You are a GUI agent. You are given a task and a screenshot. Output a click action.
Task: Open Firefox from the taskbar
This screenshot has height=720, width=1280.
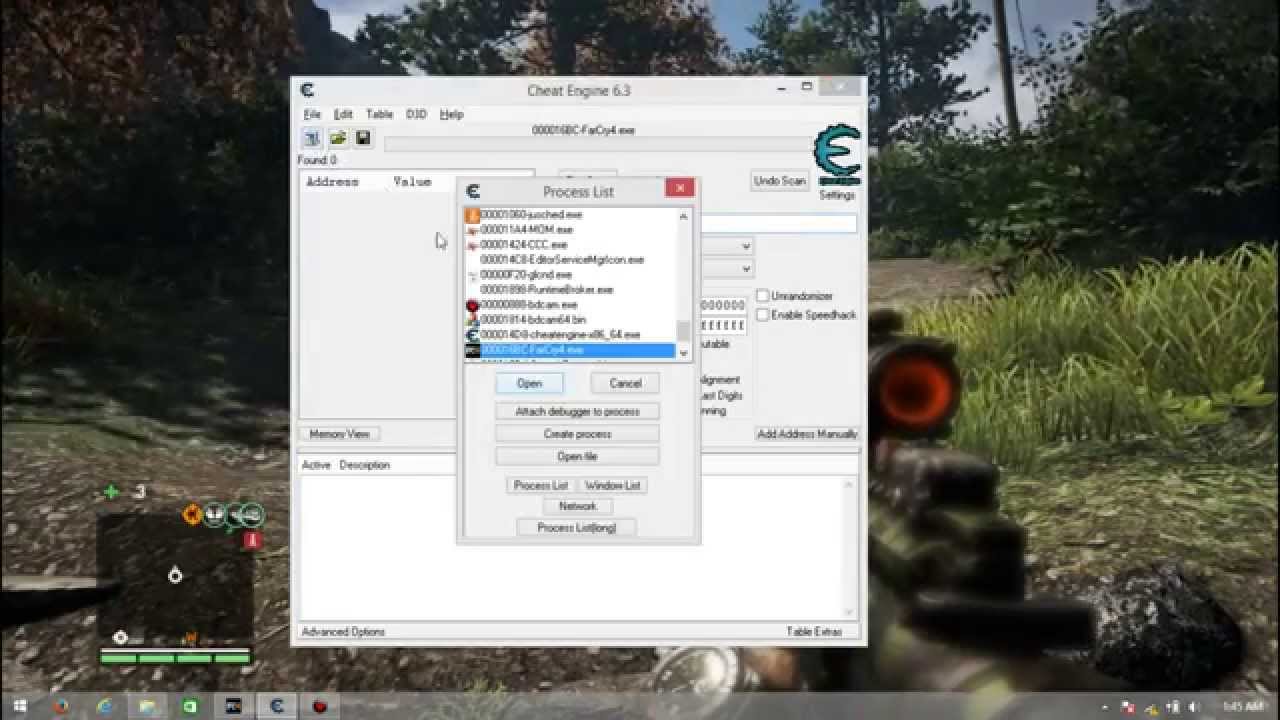coord(62,706)
